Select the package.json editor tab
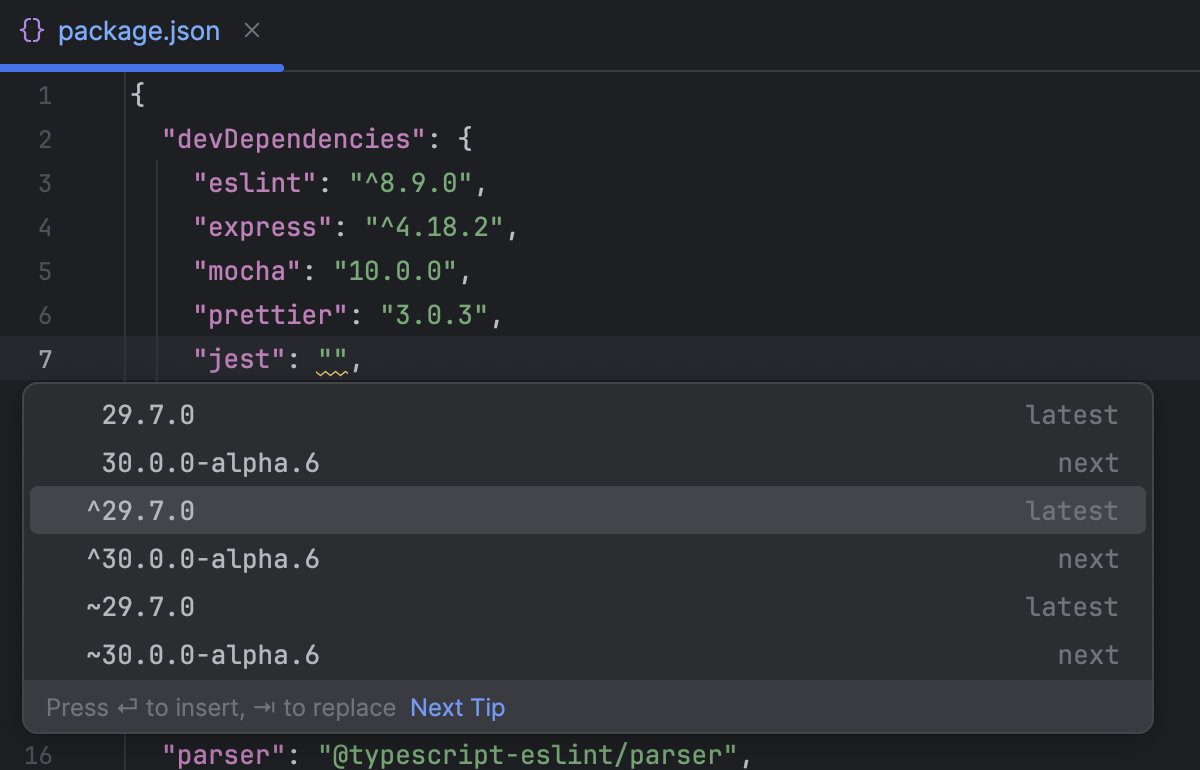Screen dimensions: 1200x770 (x=140, y=31)
